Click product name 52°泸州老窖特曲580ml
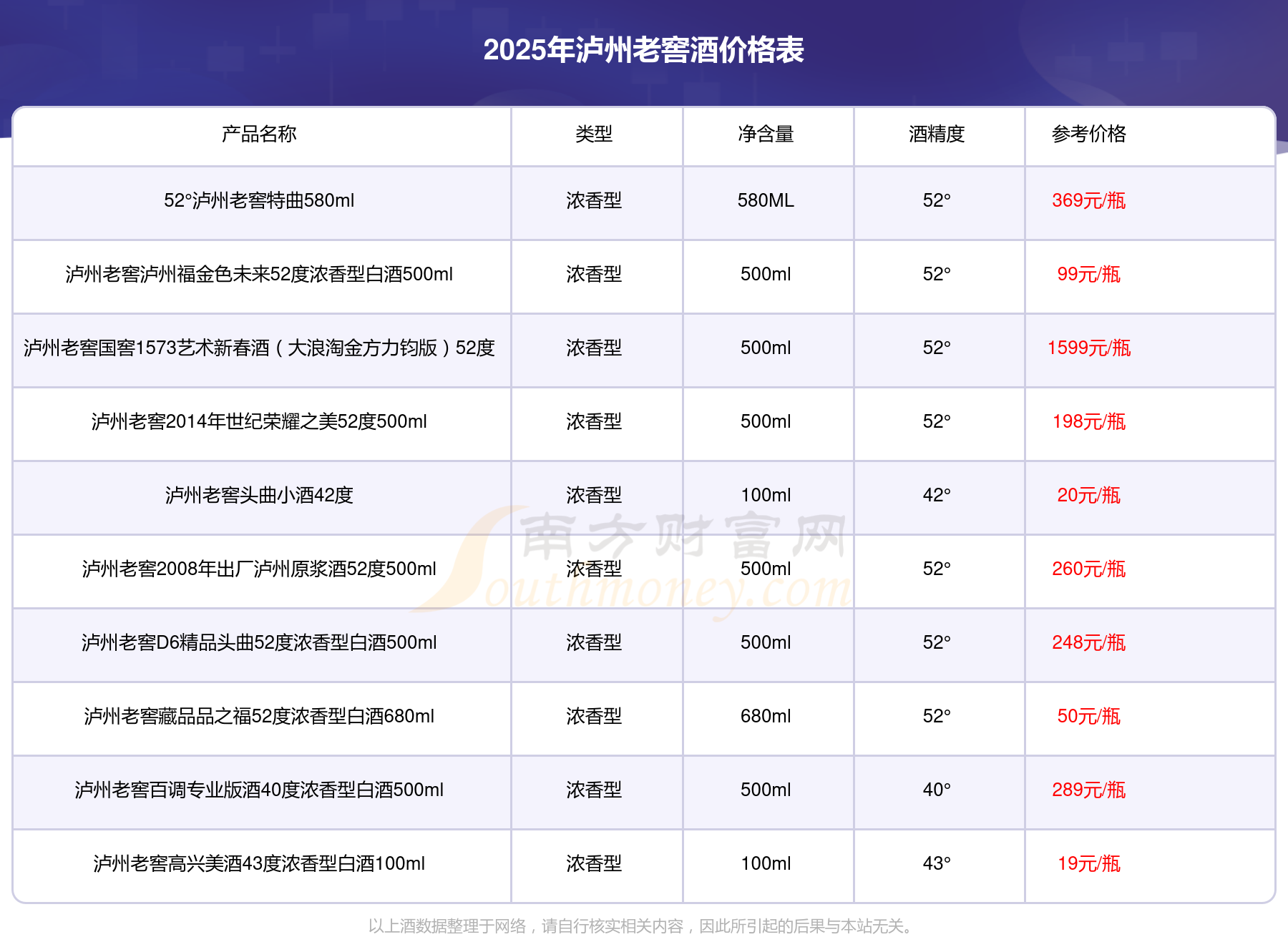Viewport: 1288px width, 937px height. point(259,200)
